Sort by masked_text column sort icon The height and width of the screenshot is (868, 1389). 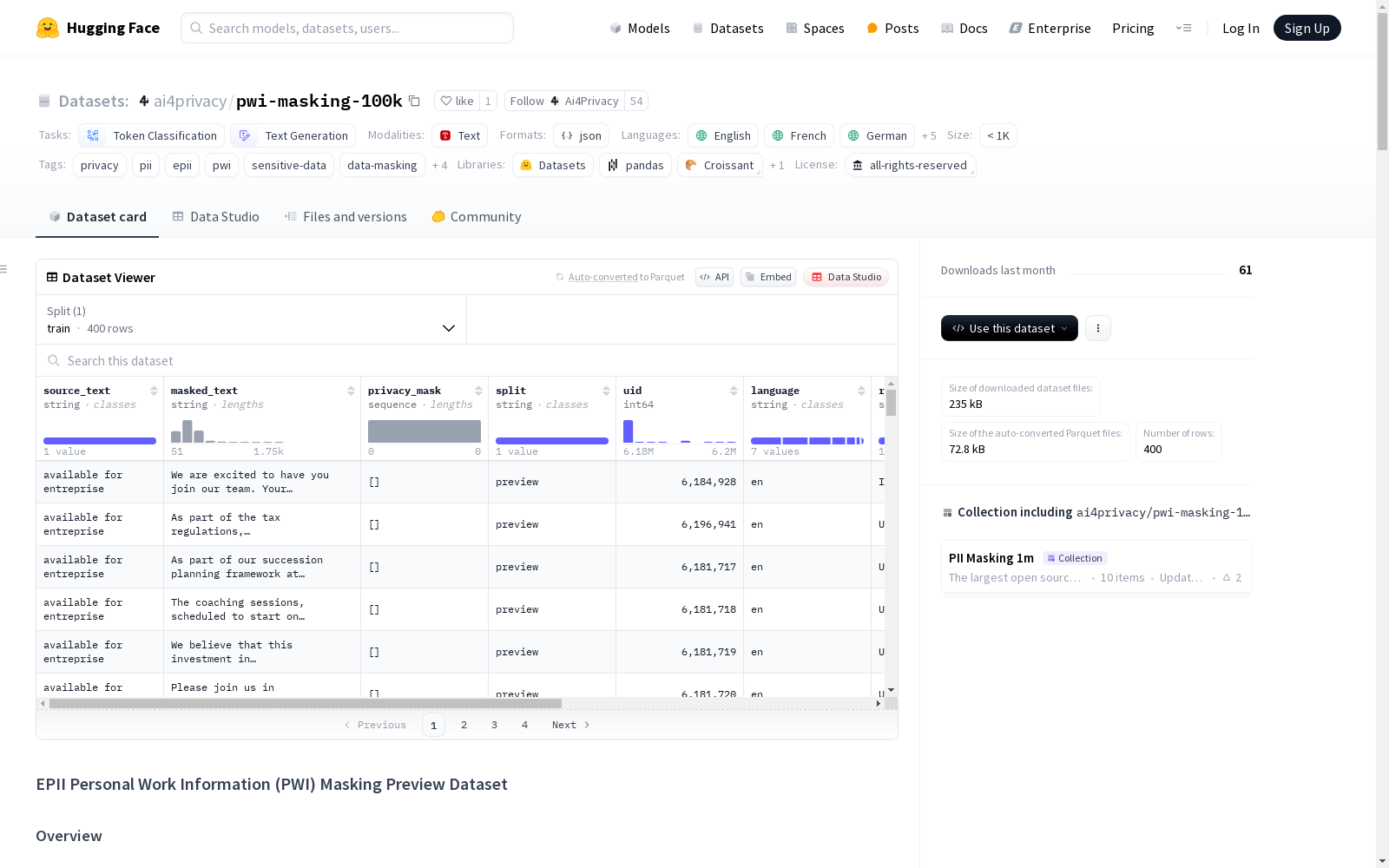[x=351, y=391]
